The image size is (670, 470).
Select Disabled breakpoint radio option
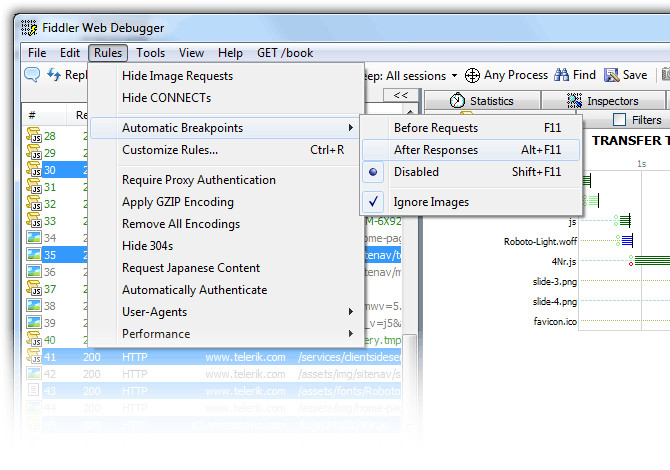click(470, 172)
